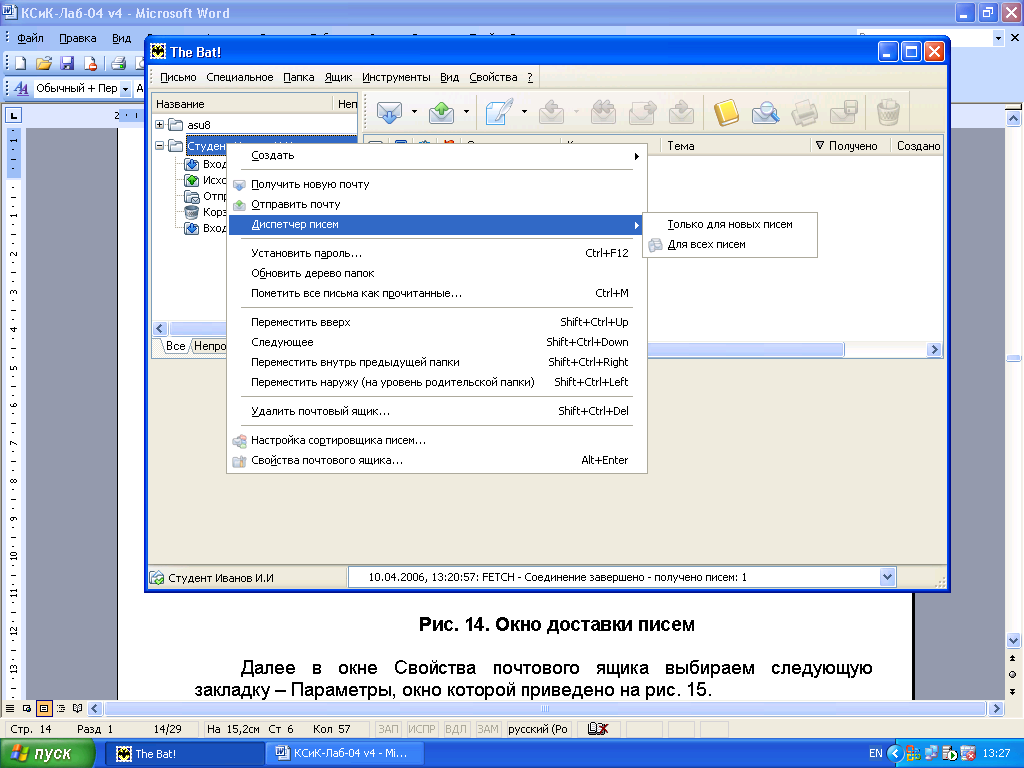Screen dimensions: 1024x768
Task: Choose Свойства почтового ящика... menu entry
Action: pos(437,460)
